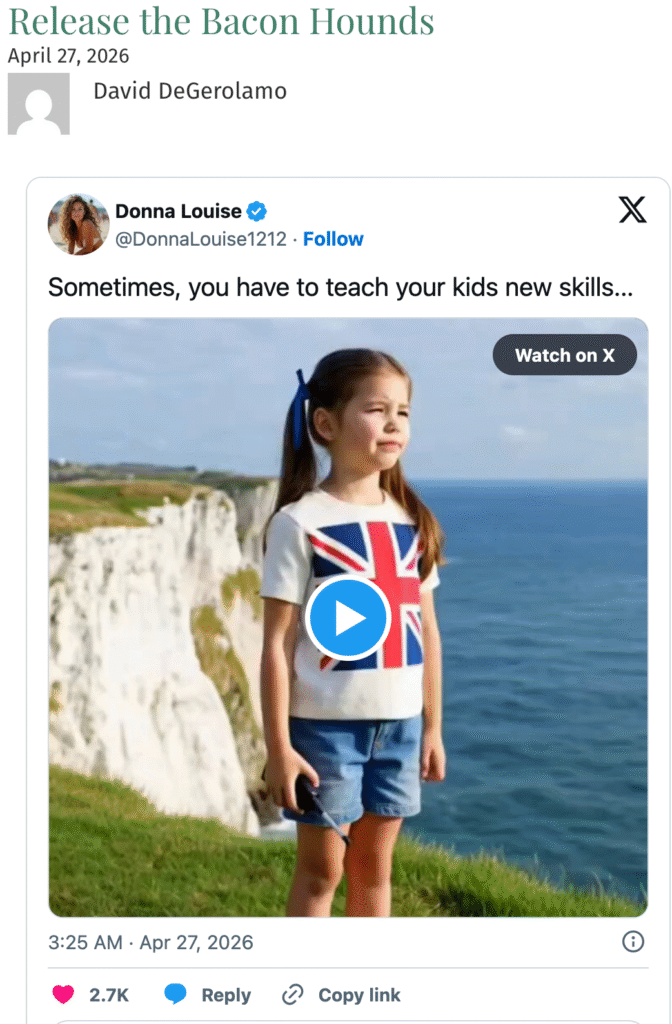Click the grey author avatar placeholder
This screenshot has height=1024, width=672.
[x=39, y=103]
